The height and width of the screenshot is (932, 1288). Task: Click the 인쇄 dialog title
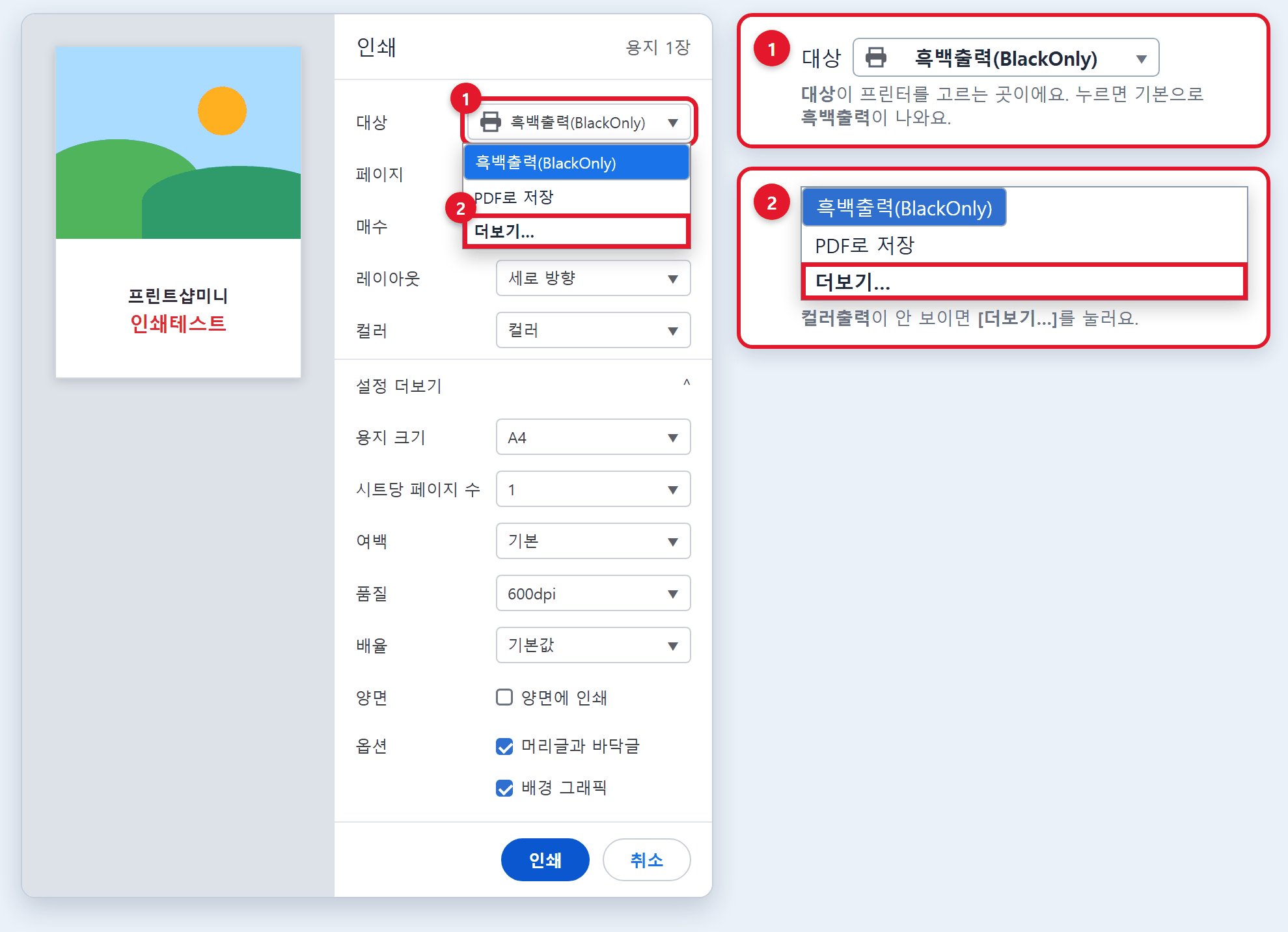pyautogui.click(x=376, y=48)
